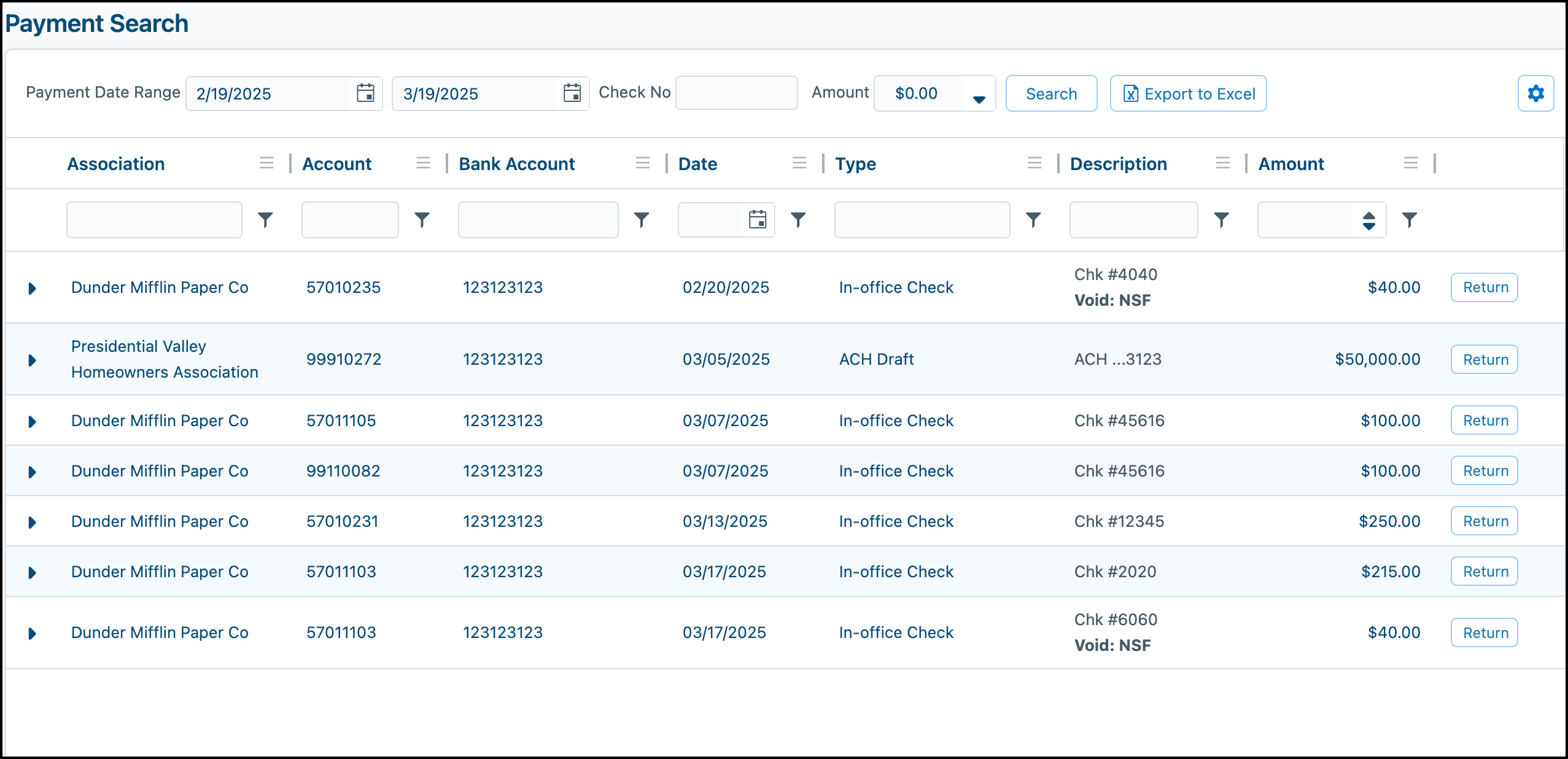Expand the Chk #2020 payment row
Viewport: 1568px width, 759px height.
32,572
